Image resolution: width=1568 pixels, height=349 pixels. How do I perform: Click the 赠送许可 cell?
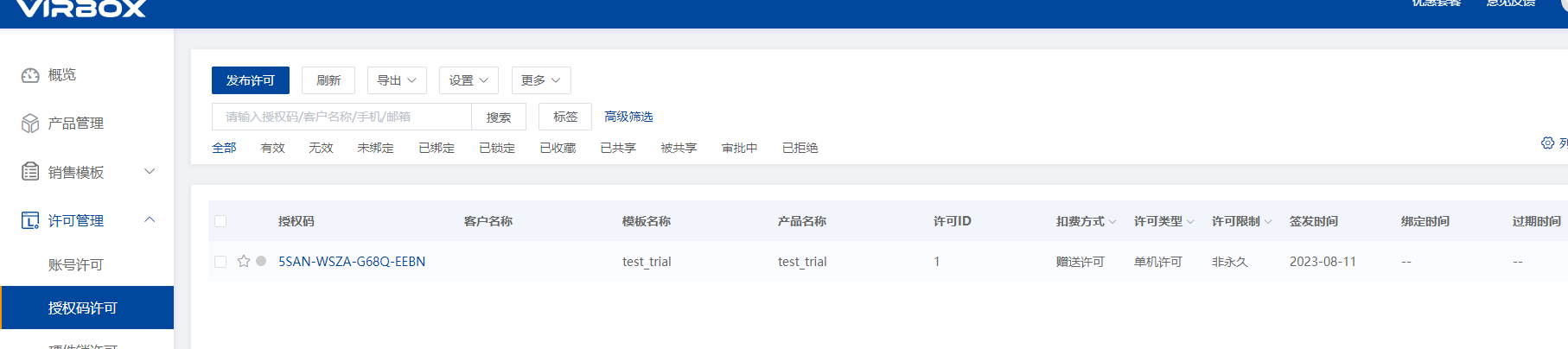tap(1080, 262)
